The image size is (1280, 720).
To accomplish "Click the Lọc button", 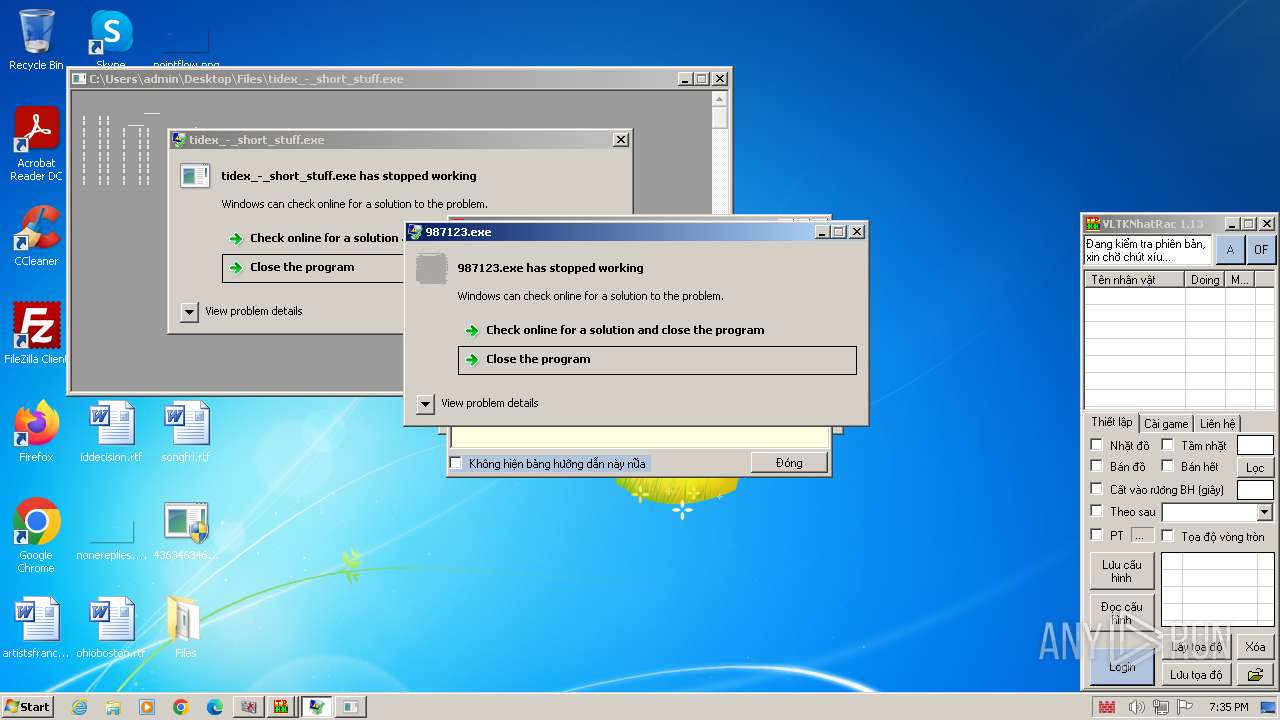I will 1255,468.
